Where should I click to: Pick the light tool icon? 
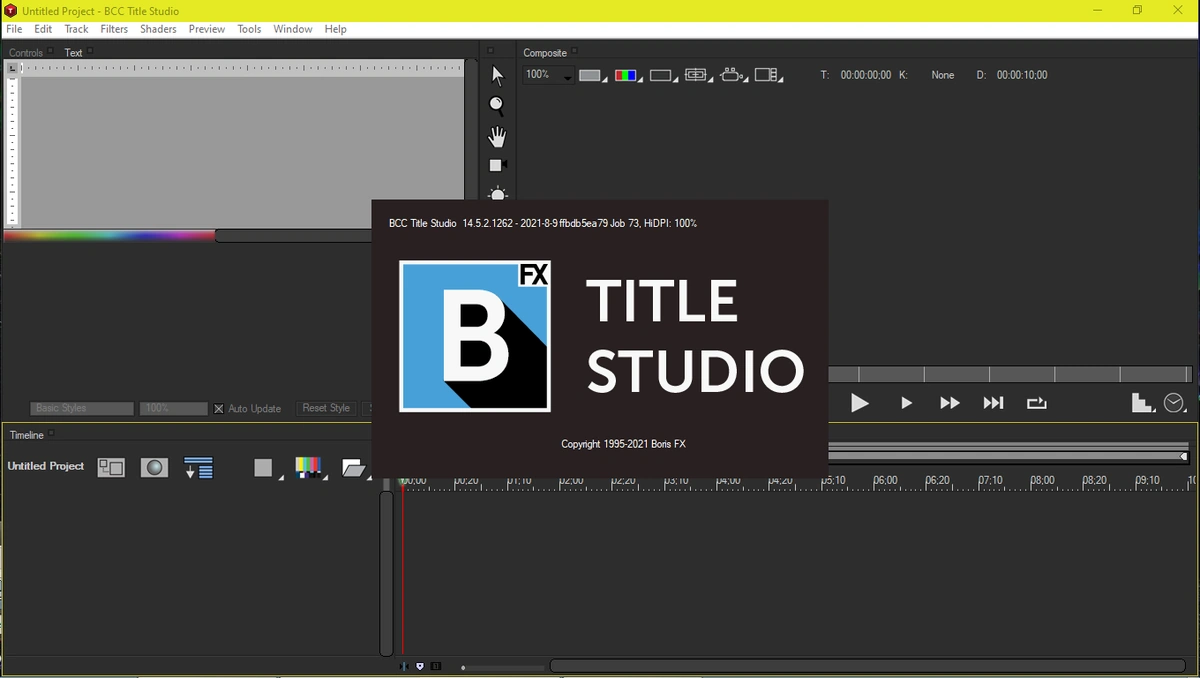point(498,193)
